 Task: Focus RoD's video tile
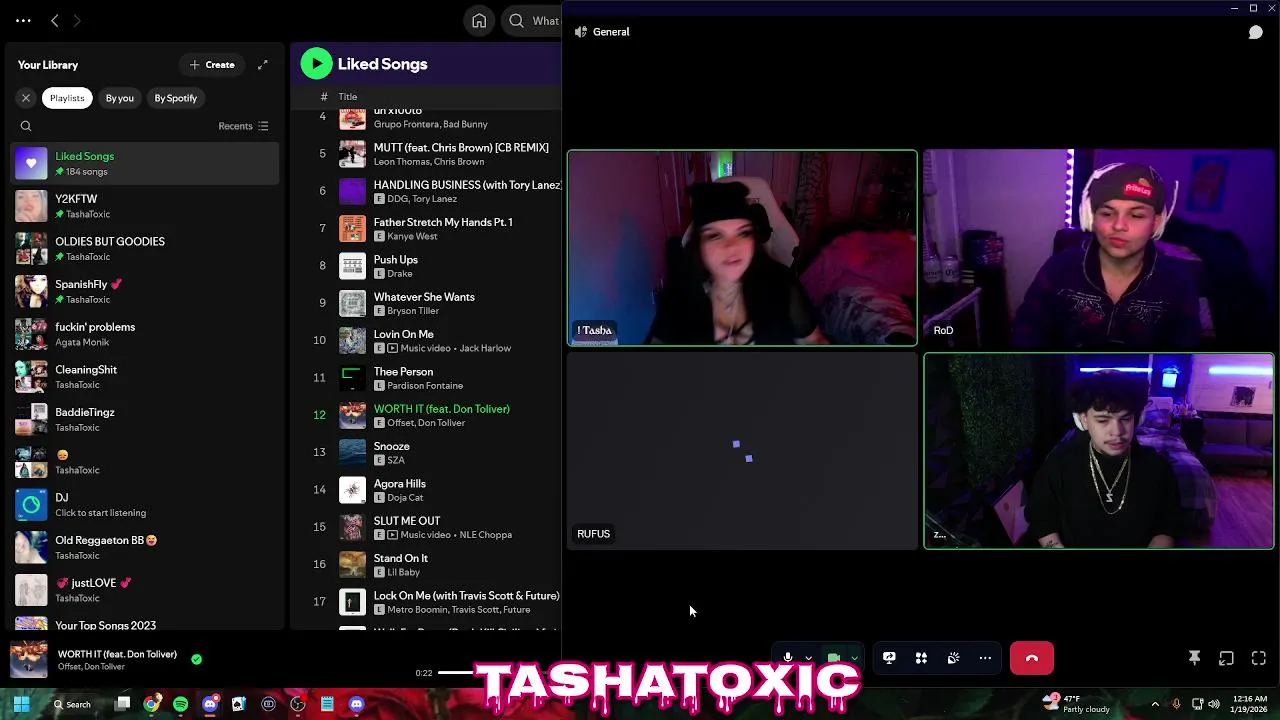click(1099, 248)
